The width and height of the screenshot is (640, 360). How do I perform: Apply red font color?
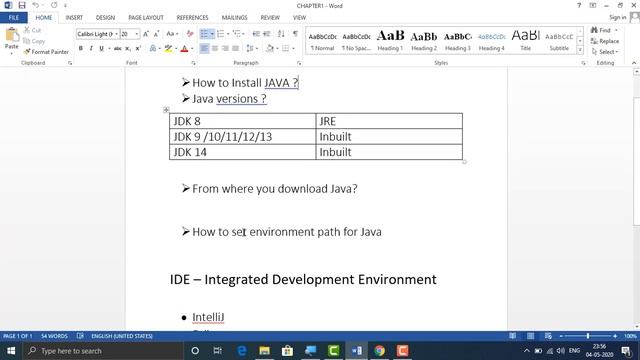(x=184, y=49)
